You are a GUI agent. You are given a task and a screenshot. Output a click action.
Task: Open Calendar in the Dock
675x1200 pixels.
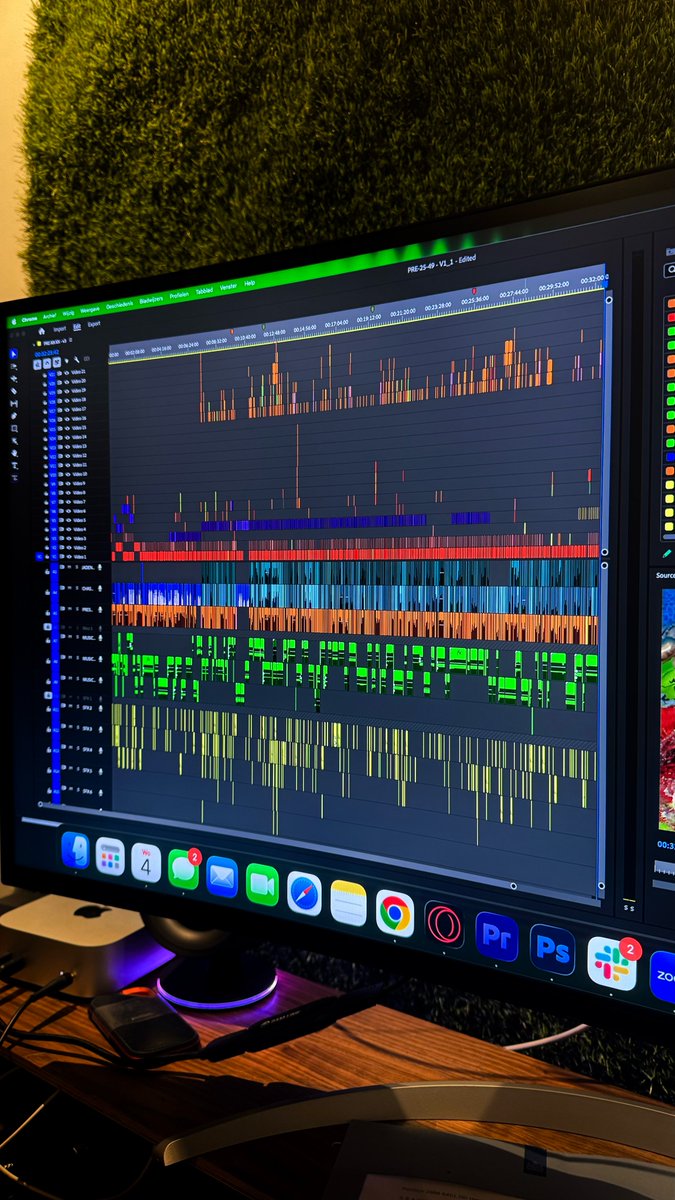(146, 862)
